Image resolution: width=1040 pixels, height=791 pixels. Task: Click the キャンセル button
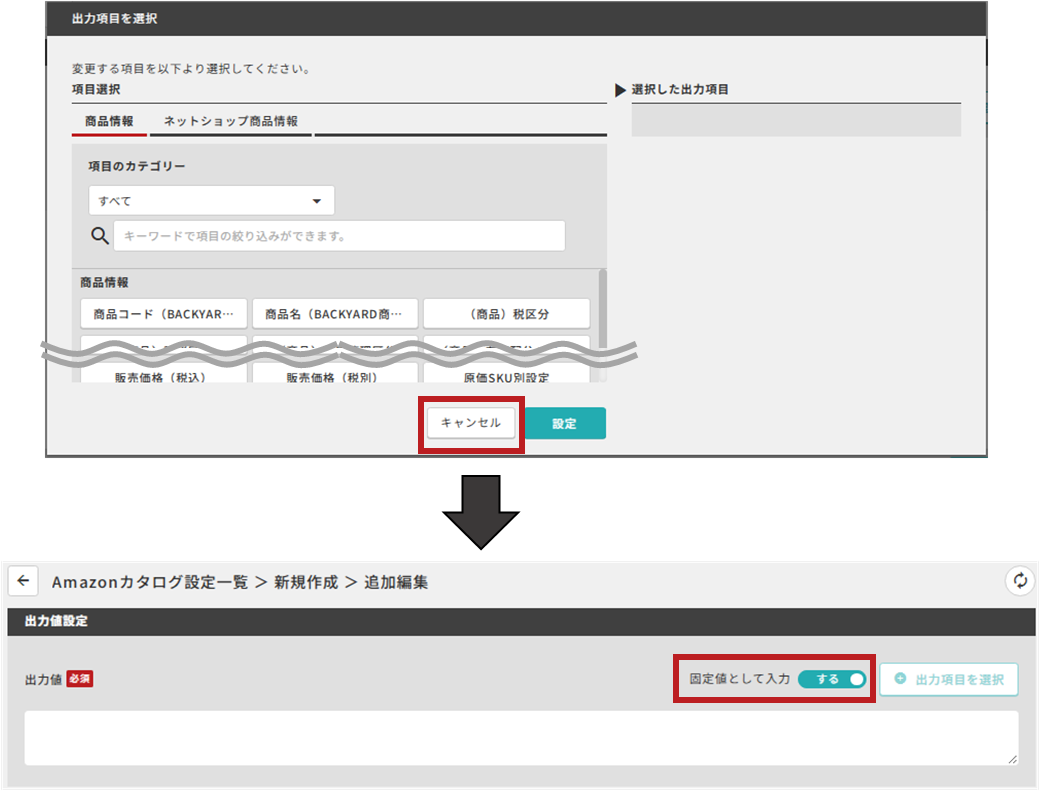tap(471, 423)
